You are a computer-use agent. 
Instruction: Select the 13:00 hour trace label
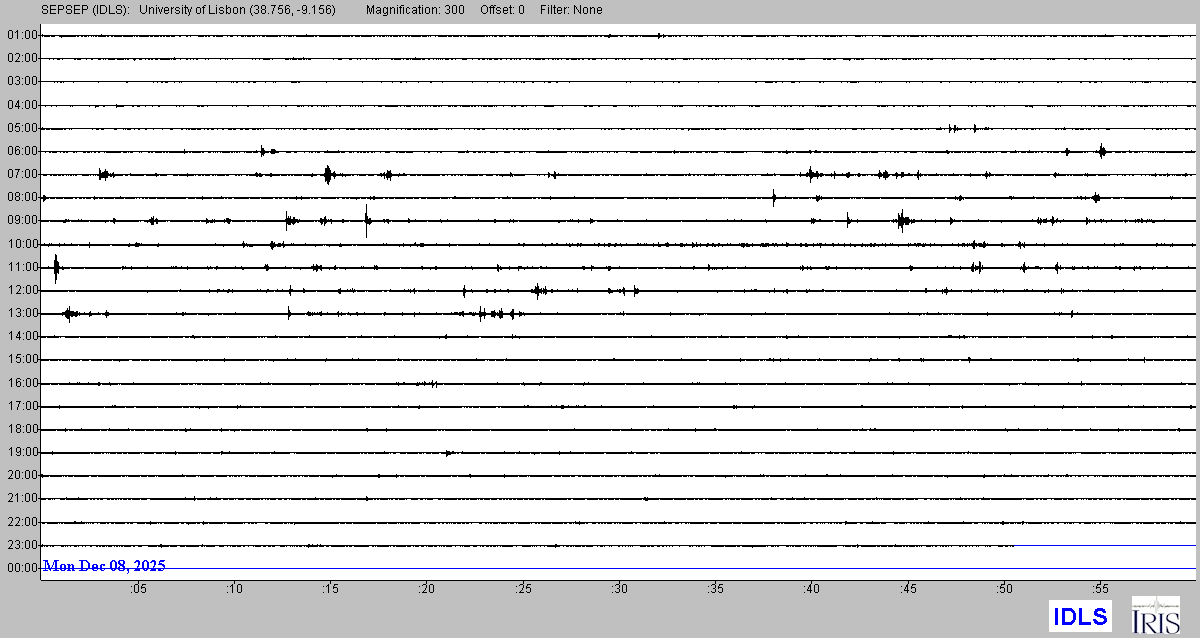[22, 313]
